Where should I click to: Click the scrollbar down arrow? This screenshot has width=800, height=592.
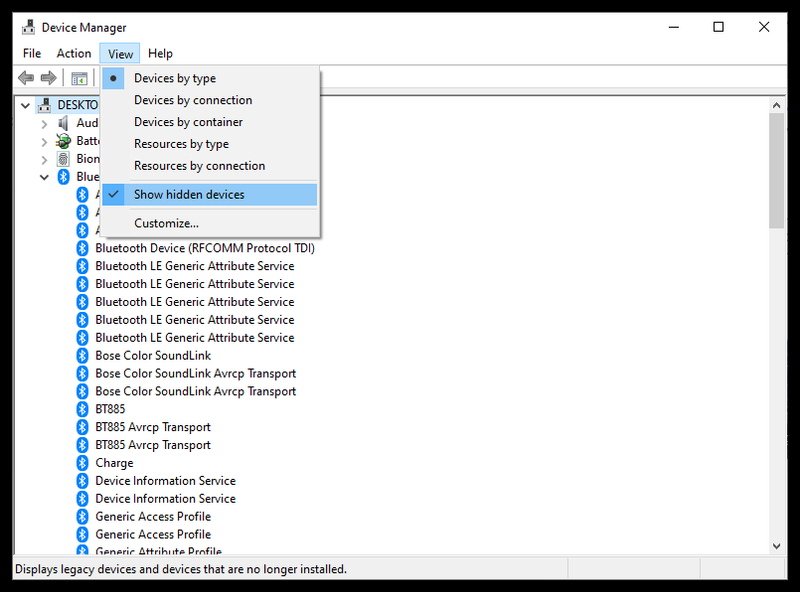click(776, 546)
